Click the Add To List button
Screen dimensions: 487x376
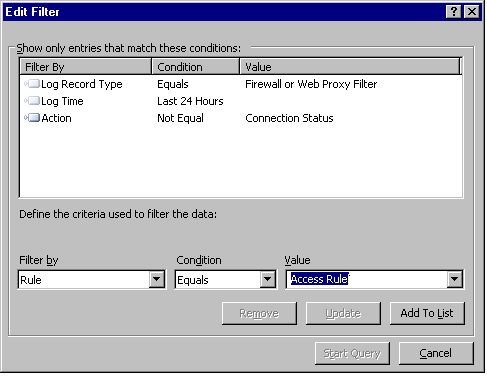click(427, 313)
